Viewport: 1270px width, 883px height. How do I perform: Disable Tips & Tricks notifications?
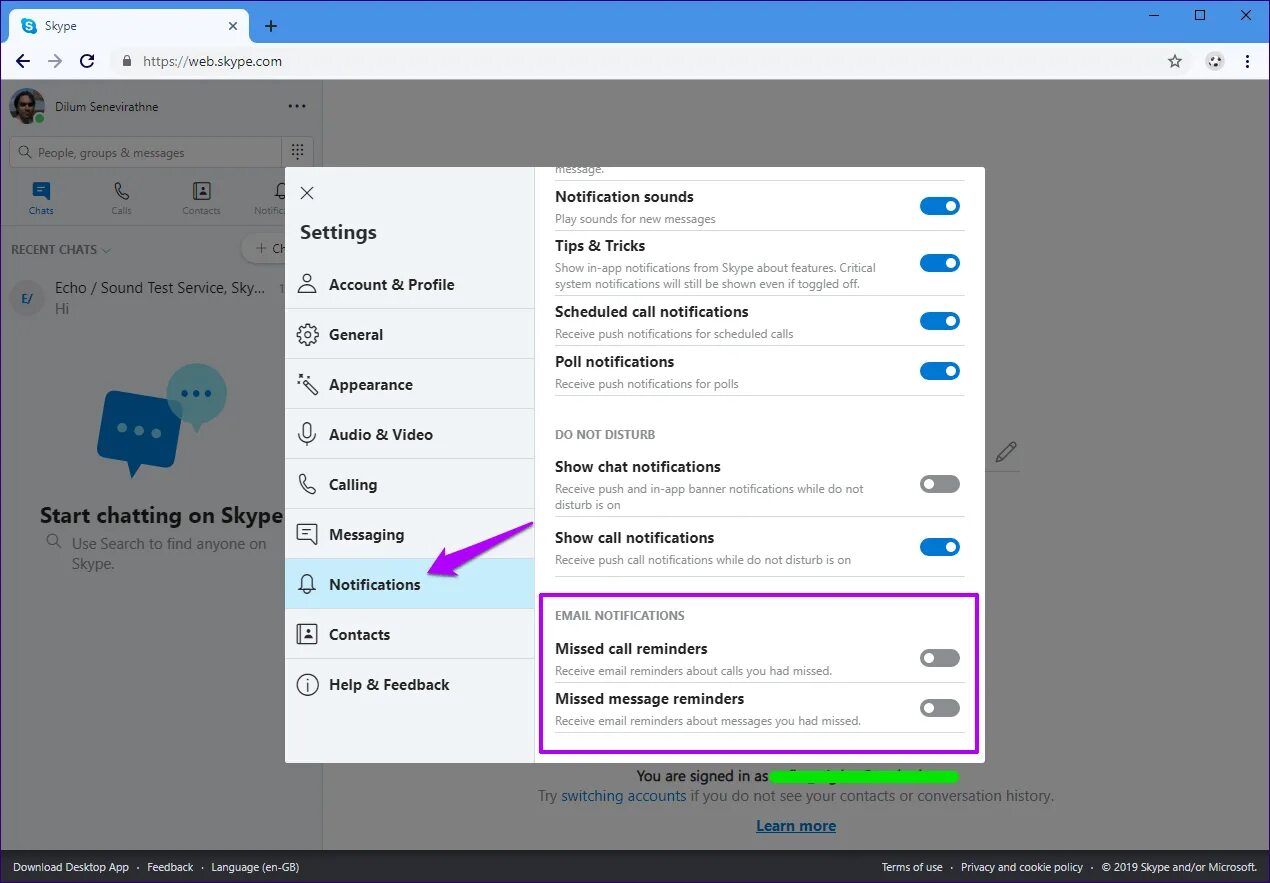click(939, 263)
